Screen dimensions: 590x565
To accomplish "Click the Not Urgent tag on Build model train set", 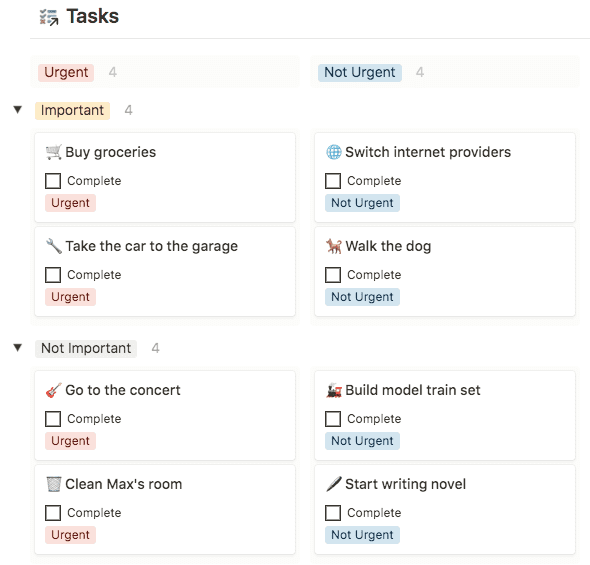I will pyautogui.click(x=362, y=441).
